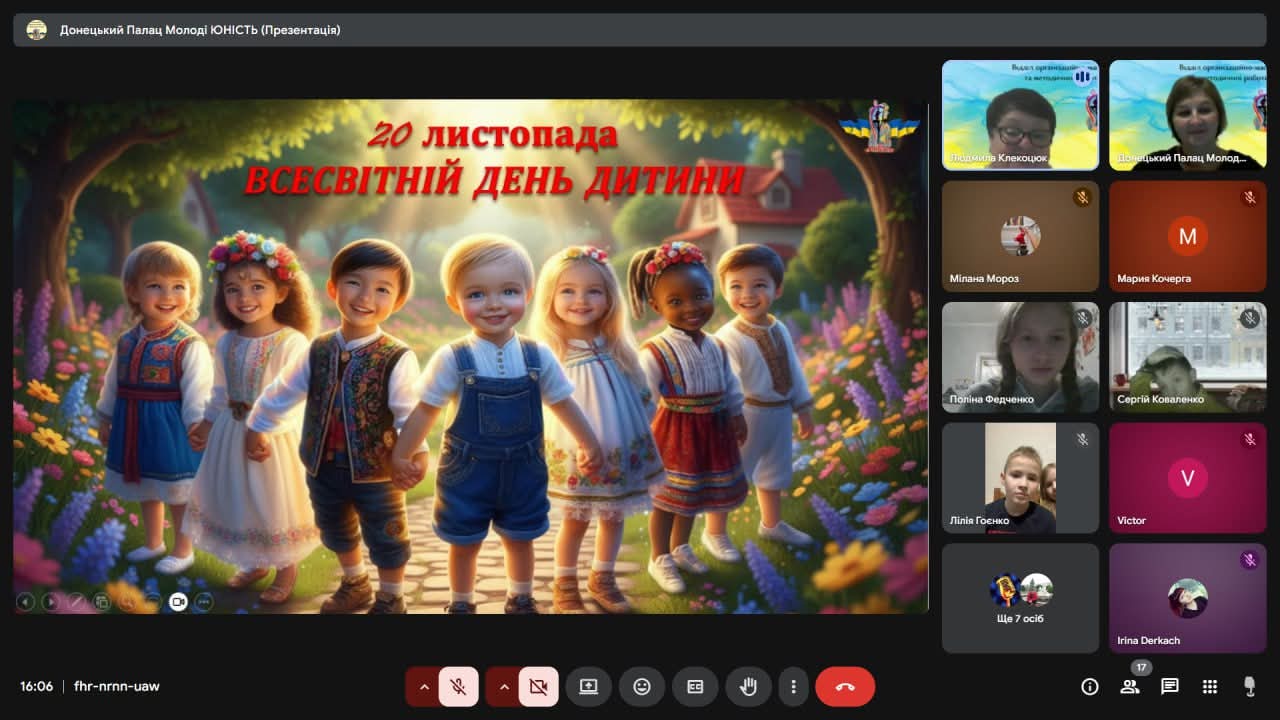Screen dimensions: 1280x720
Task: Open meeting details info icon
Action: (1090, 687)
